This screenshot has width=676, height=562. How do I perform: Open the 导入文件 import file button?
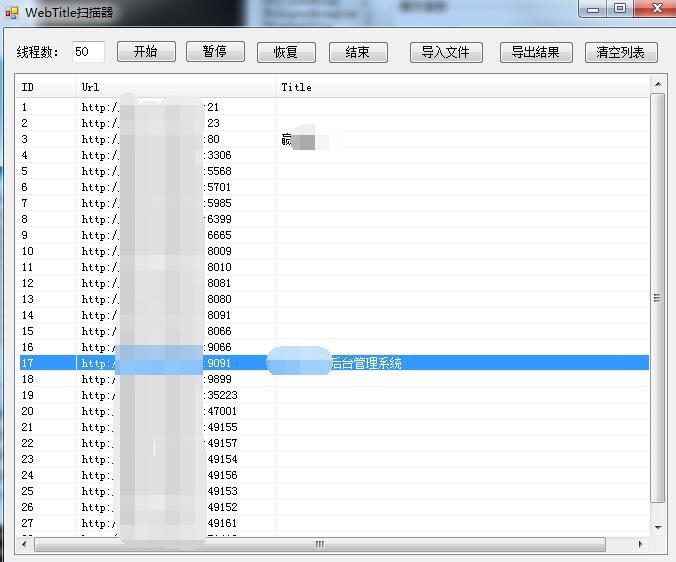[x=446, y=52]
